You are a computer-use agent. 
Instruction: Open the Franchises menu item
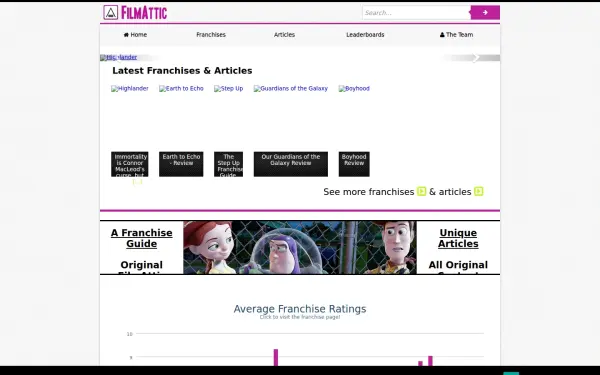click(211, 35)
